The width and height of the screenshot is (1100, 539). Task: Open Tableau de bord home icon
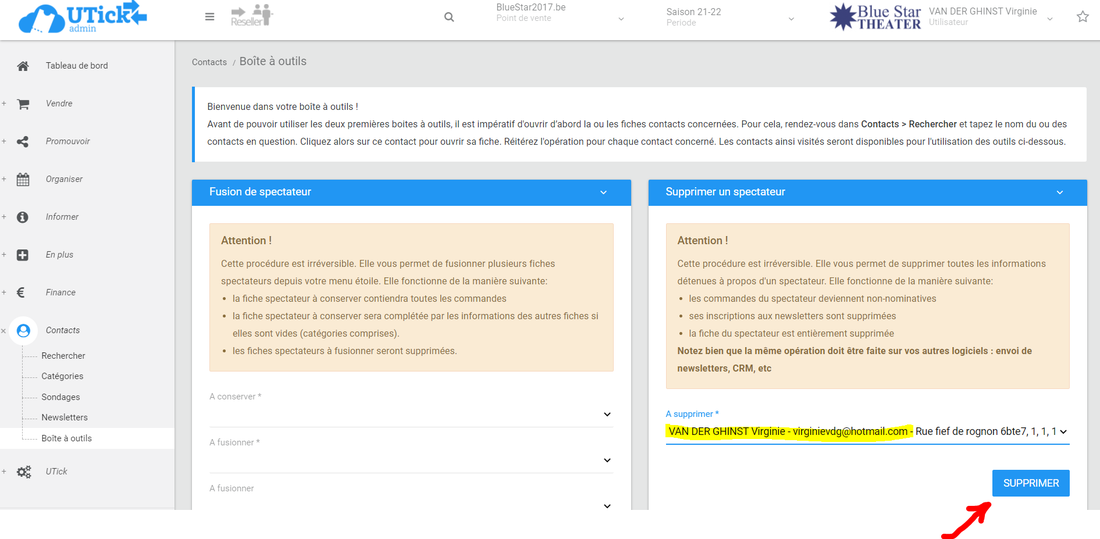pos(23,66)
